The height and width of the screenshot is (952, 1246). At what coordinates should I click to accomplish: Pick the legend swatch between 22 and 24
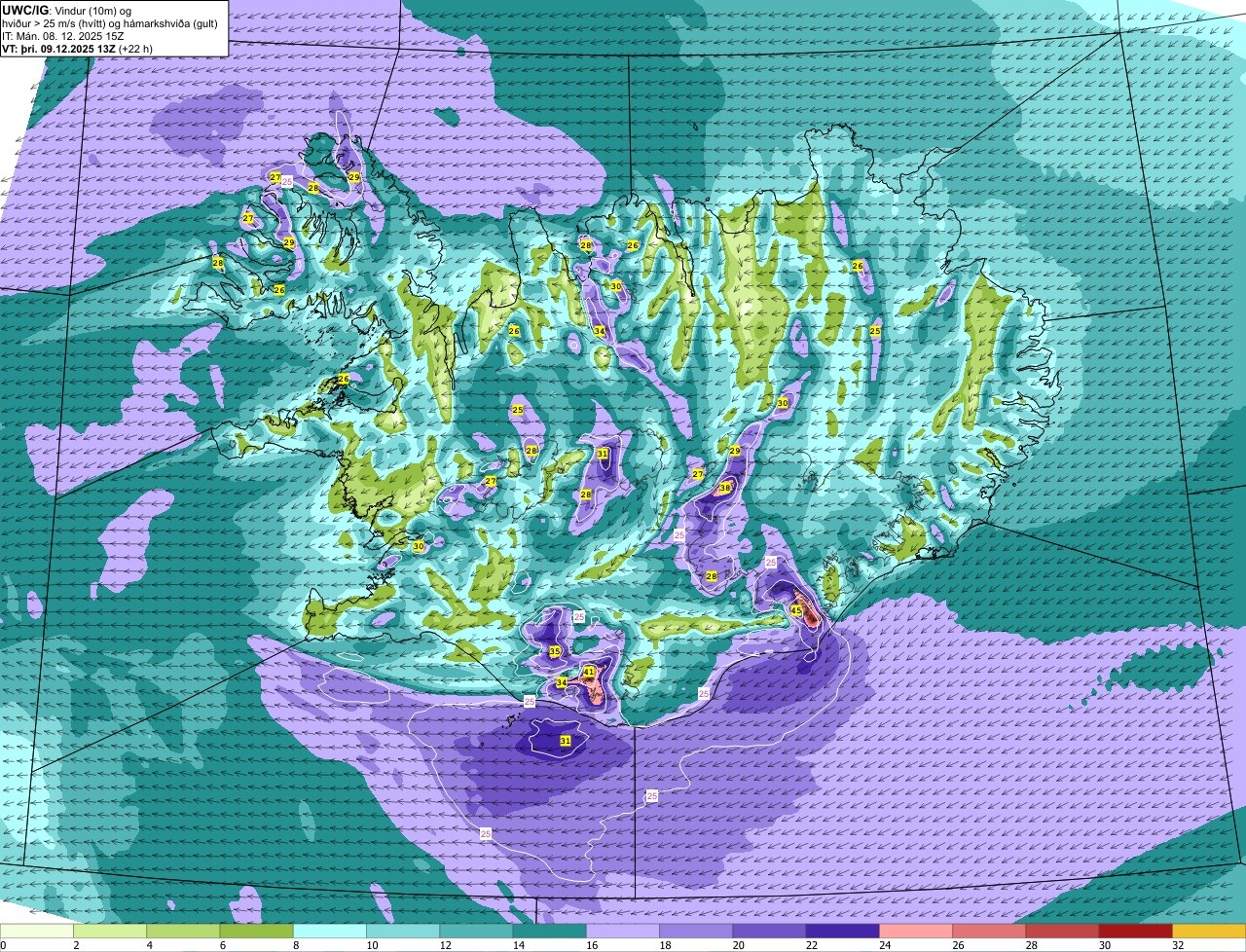(843, 932)
